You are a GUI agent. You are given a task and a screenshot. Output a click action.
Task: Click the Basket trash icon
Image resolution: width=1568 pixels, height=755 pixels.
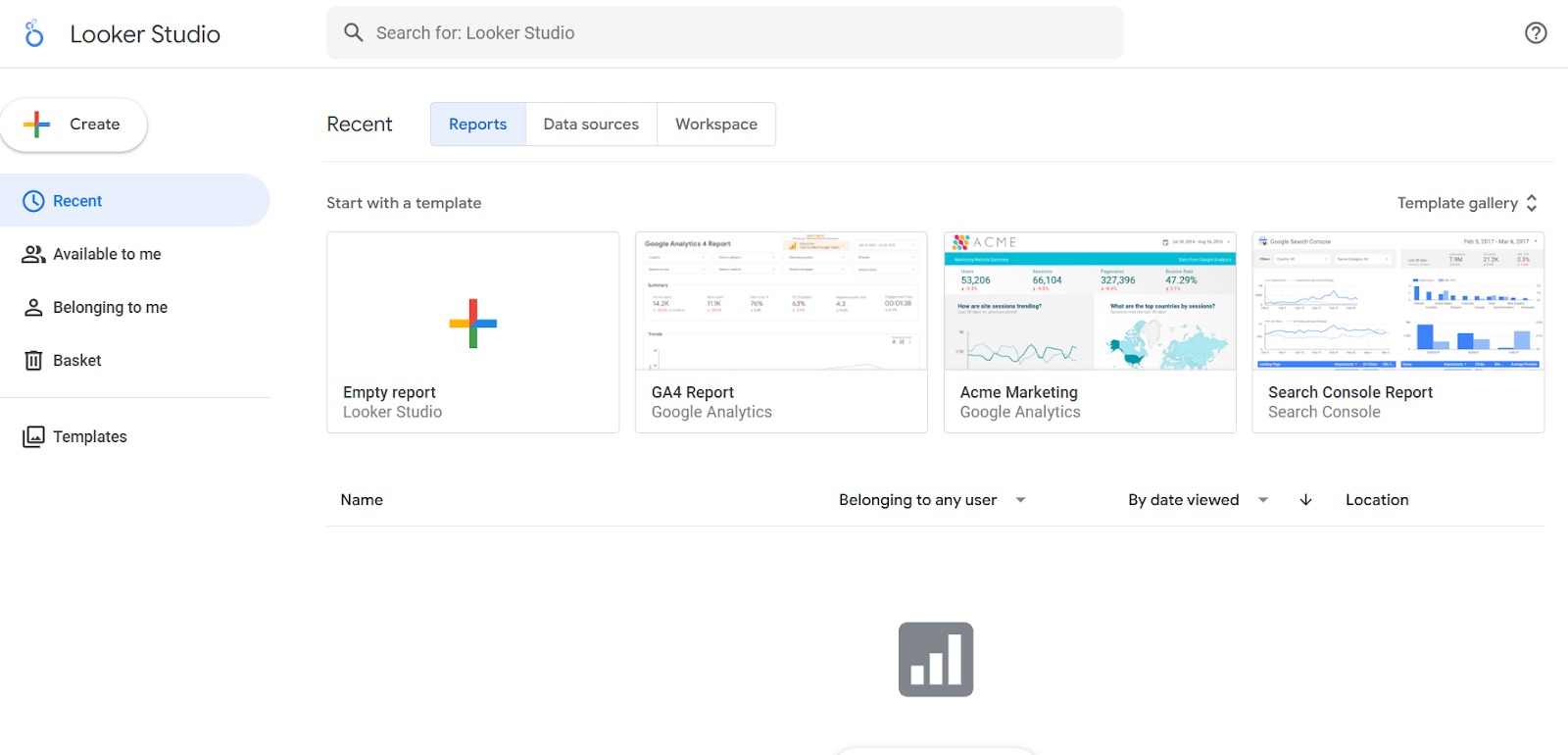click(x=33, y=361)
